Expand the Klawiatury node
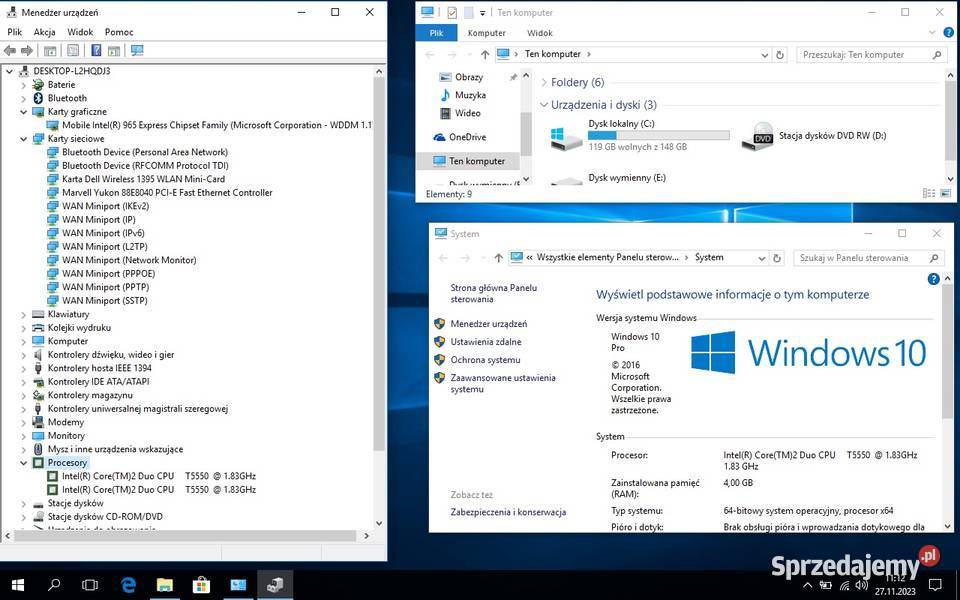The image size is (960, 600). tap(23, 315)
